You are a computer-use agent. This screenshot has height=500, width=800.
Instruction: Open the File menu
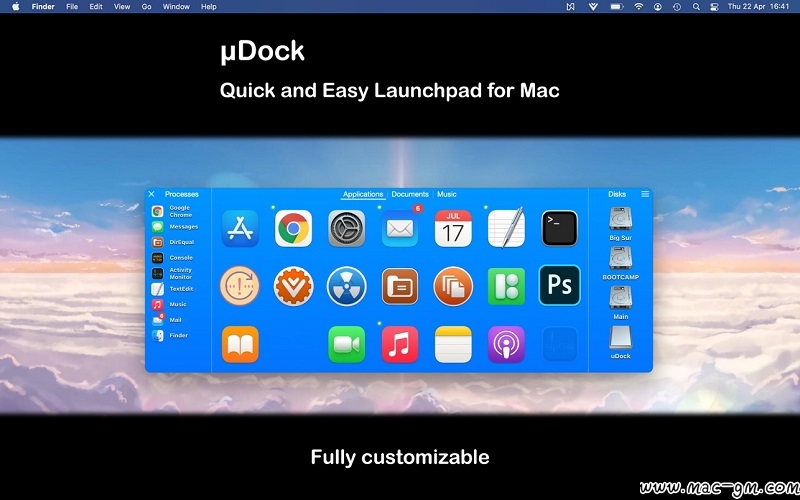click(72, 7)
